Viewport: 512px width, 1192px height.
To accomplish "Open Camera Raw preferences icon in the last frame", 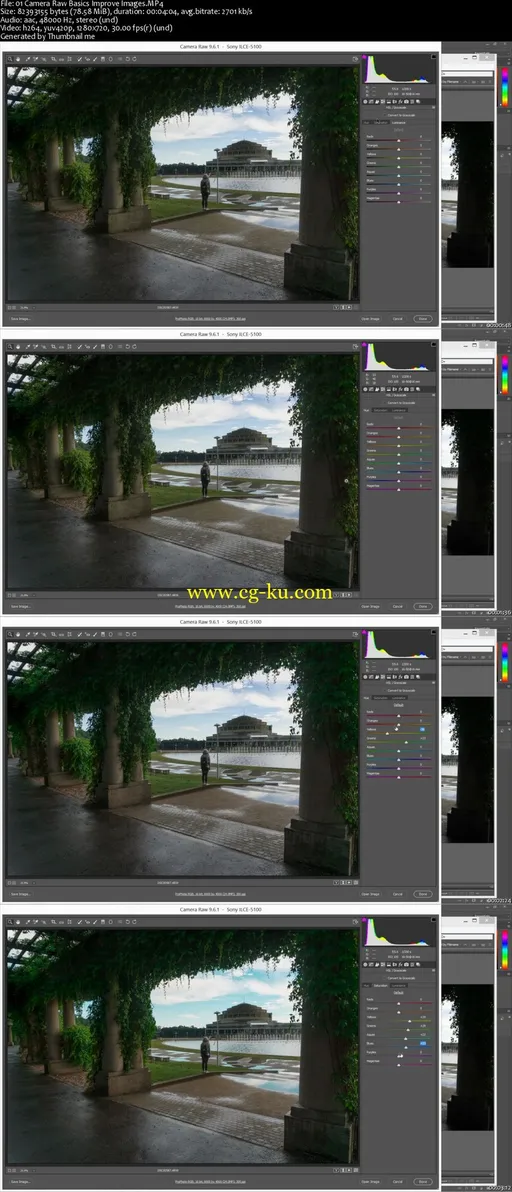I will [119, 921].
